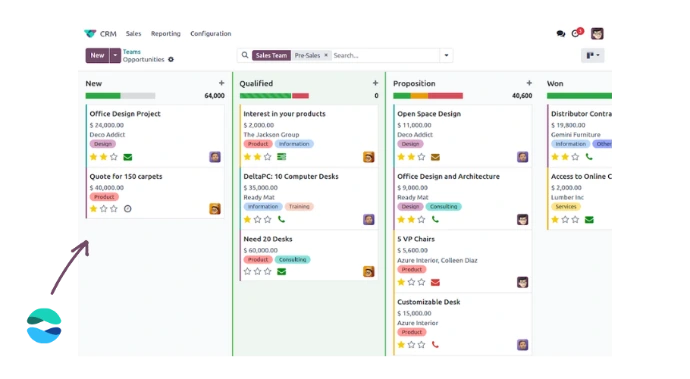Click the phone icon on Office Design and Architecture
690x379 pixels.
coord(435,219)
